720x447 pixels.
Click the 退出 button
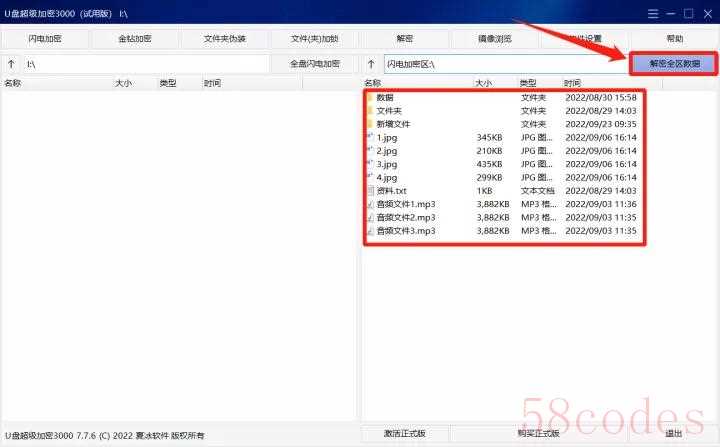674,433
